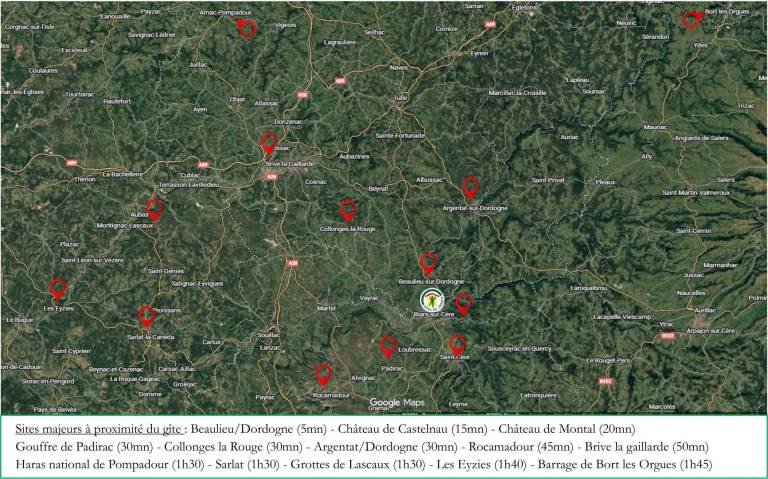Screen dimensions: 768x479
Task: Click the Salignac Eyvigues label
Action: [x=197, y=284]
